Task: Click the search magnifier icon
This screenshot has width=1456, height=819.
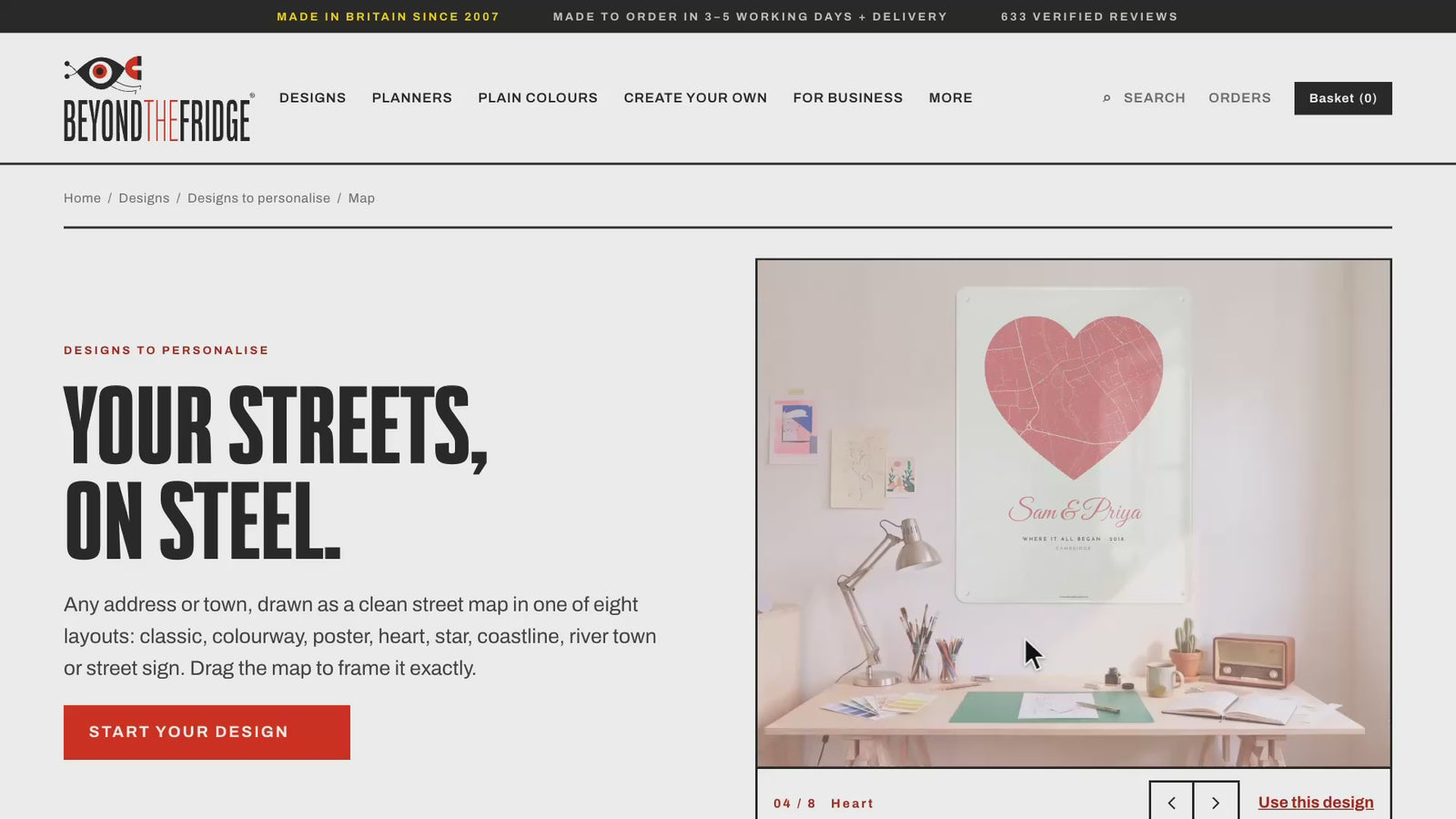Action: 1107,98
